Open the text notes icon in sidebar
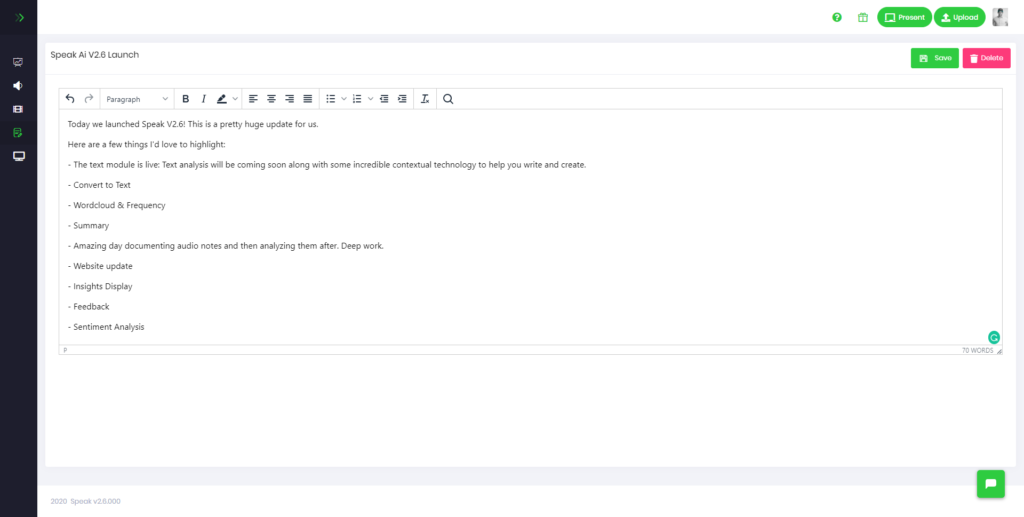This screenshot has height=517, width=1024. (x=18, y=133)
